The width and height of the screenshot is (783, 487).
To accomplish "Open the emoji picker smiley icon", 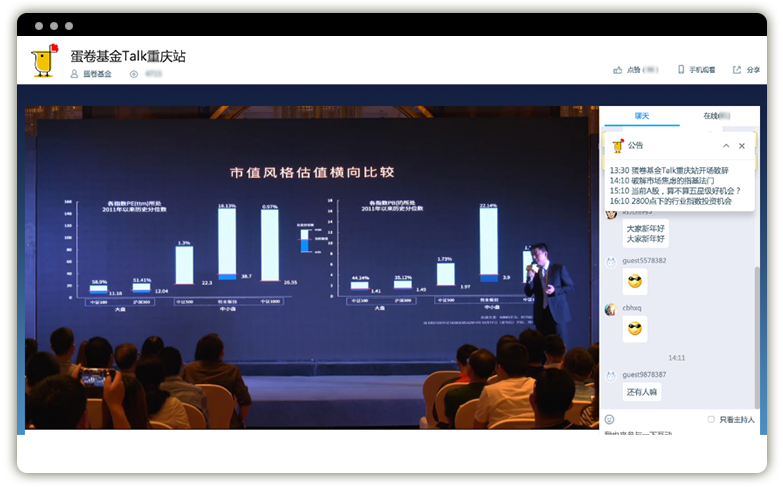I will pos(609,419).
